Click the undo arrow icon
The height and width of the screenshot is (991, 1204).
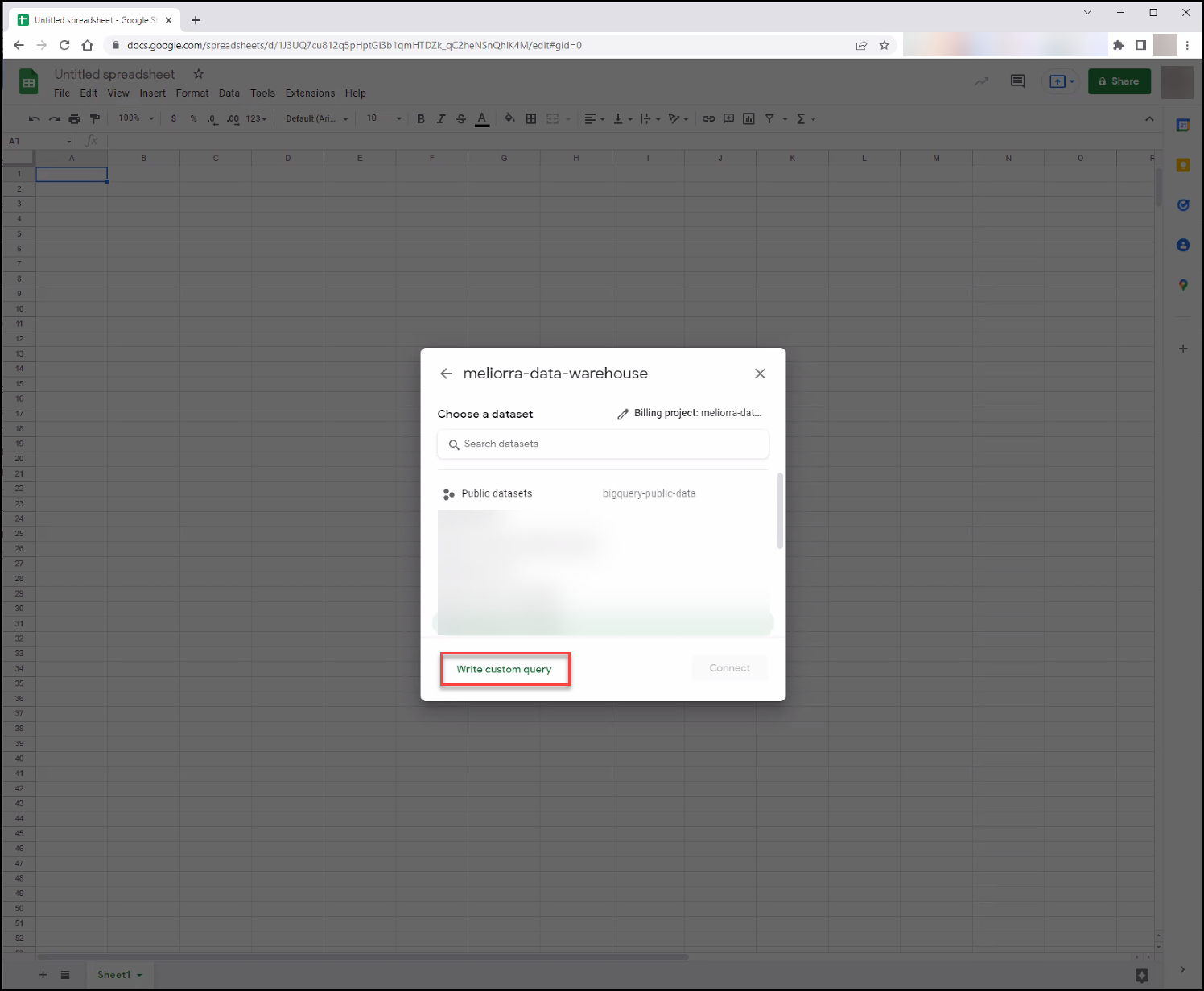pos(34,118)
